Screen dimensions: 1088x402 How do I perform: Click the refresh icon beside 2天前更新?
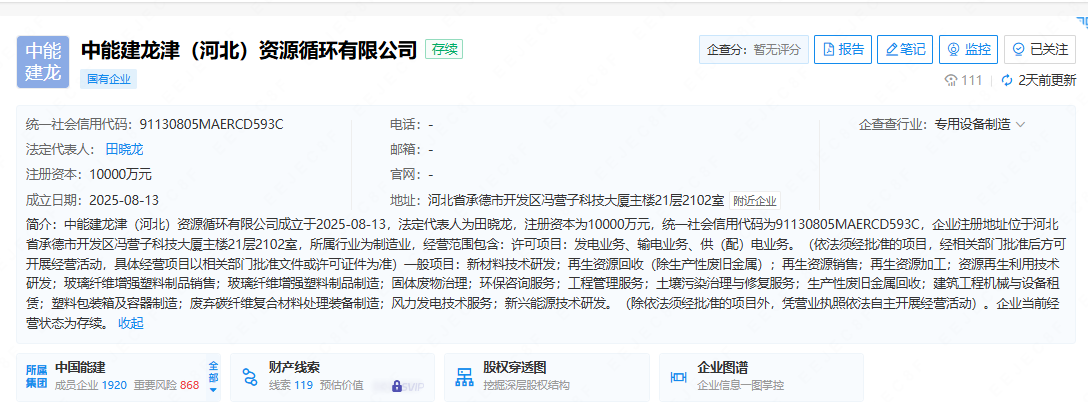click(x=1007, y=81)
